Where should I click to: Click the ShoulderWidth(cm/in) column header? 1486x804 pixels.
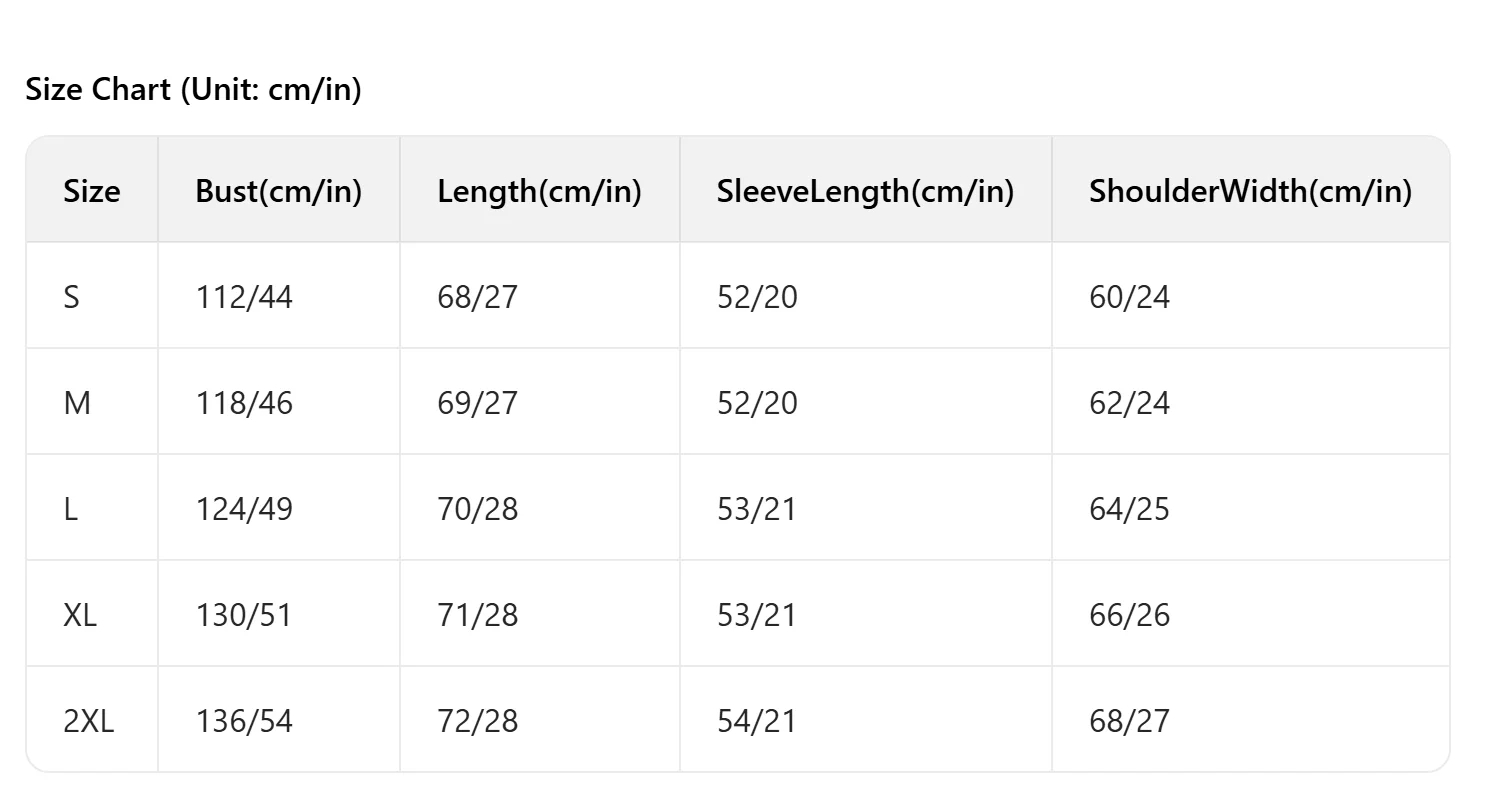(1250, 191)
